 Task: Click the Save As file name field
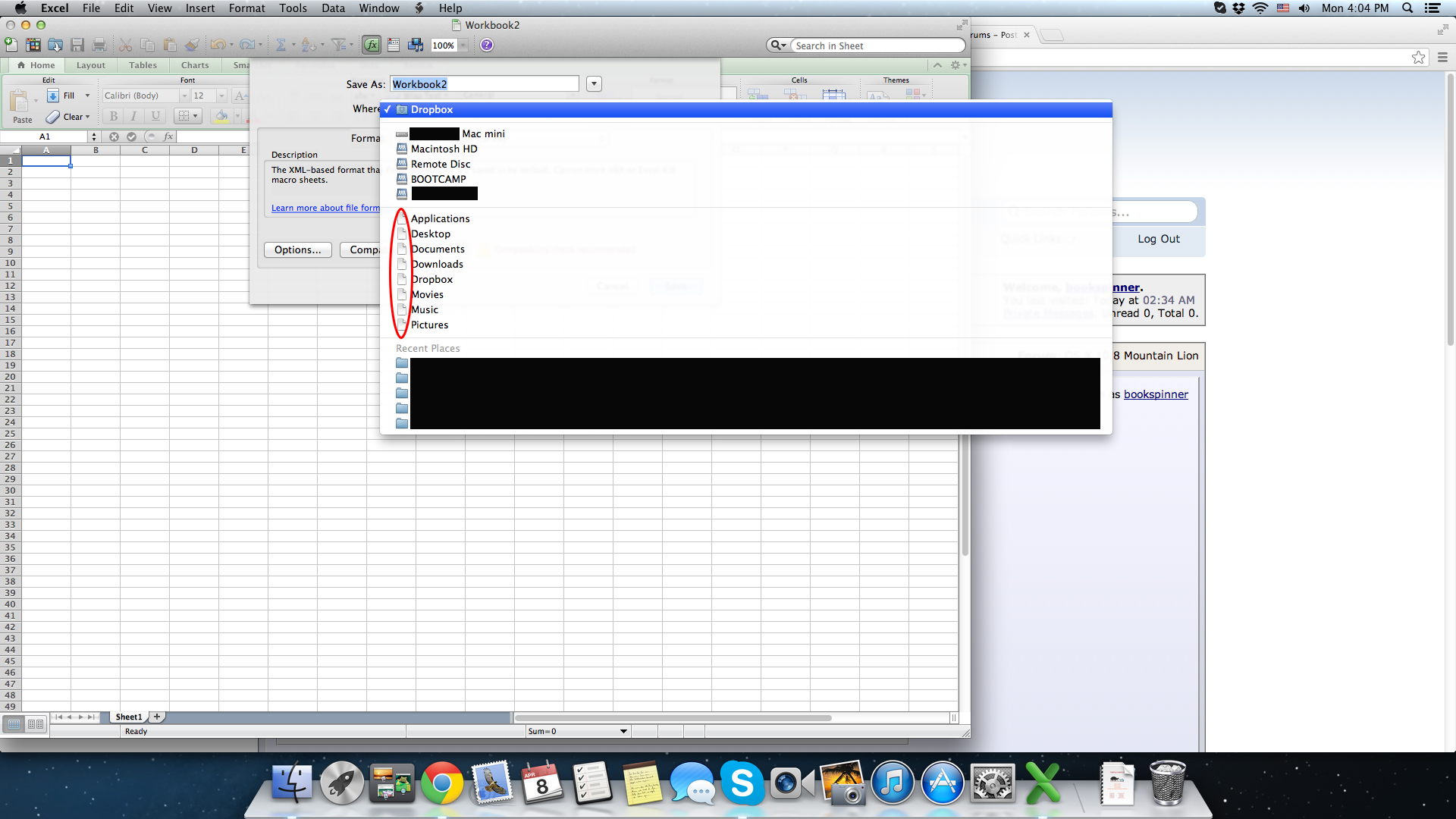pyautogui.click(x=485, y=84)
